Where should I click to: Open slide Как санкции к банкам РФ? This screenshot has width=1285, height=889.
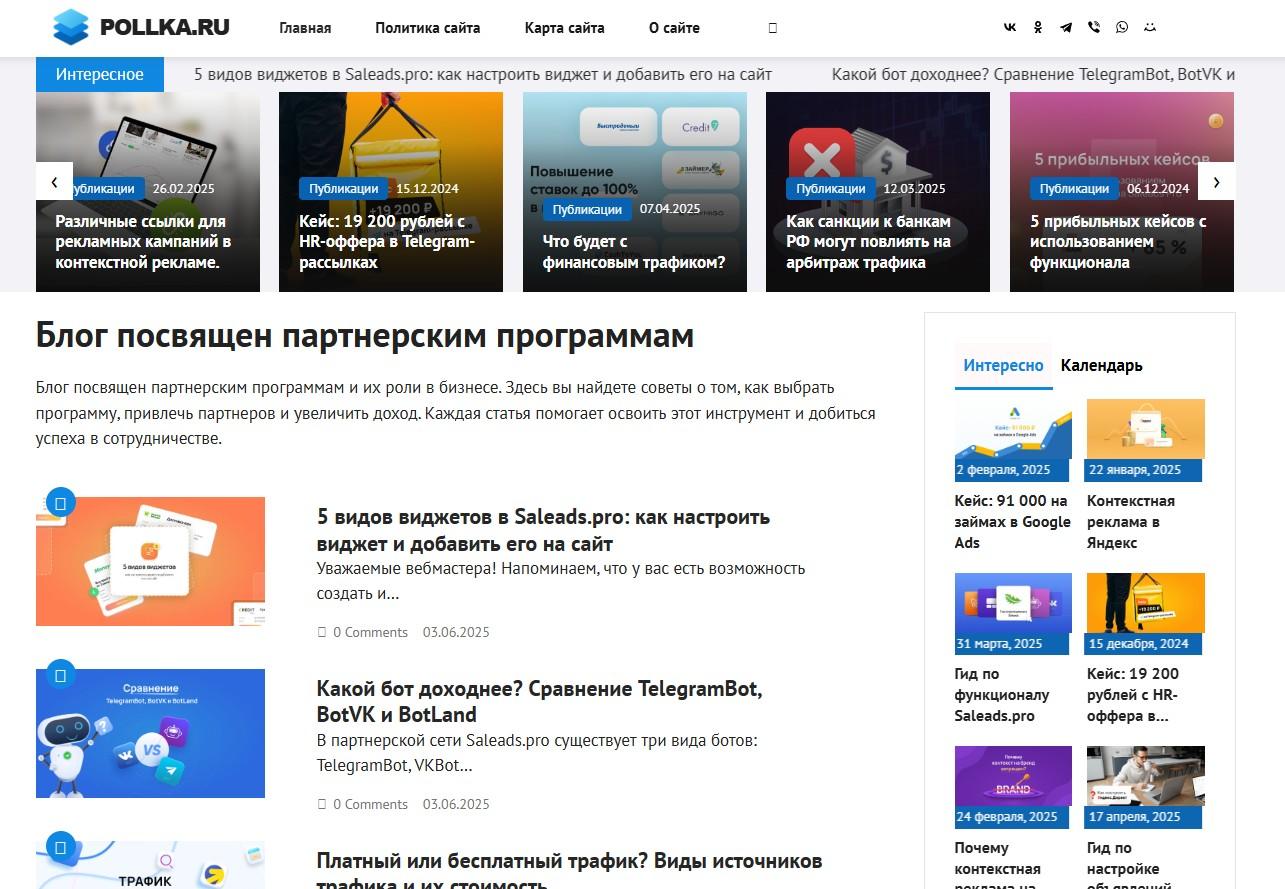pyautogui.click(x=868, y=242)
